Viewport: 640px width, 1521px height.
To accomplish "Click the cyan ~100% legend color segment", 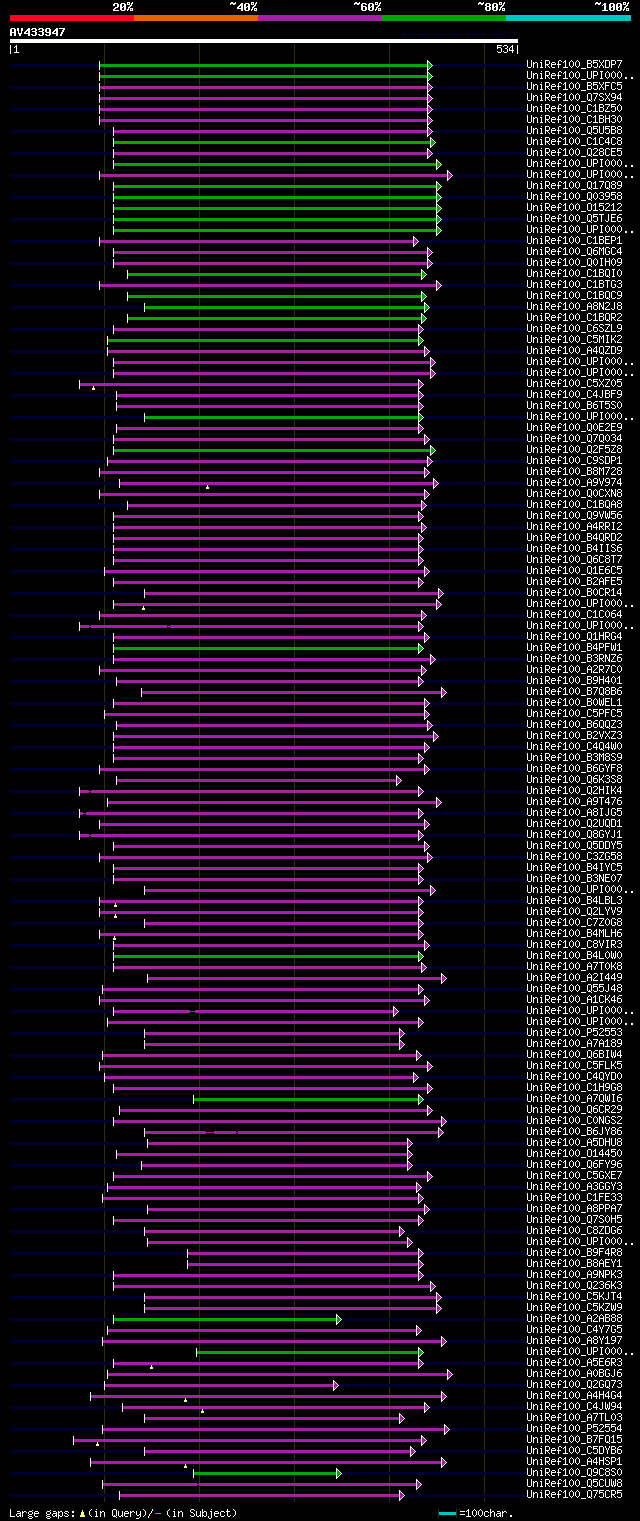I will pyautogui.click(x=568, y=18).
